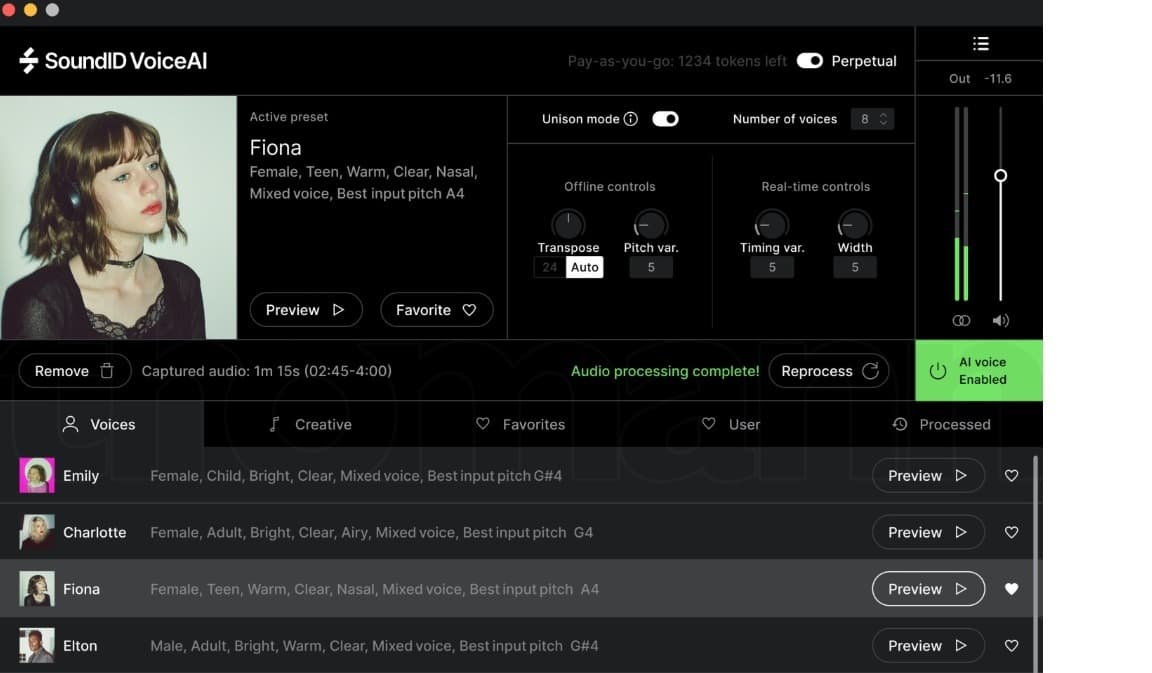Select Charlotte's thumbnail in the voice list

coord(37,532)
